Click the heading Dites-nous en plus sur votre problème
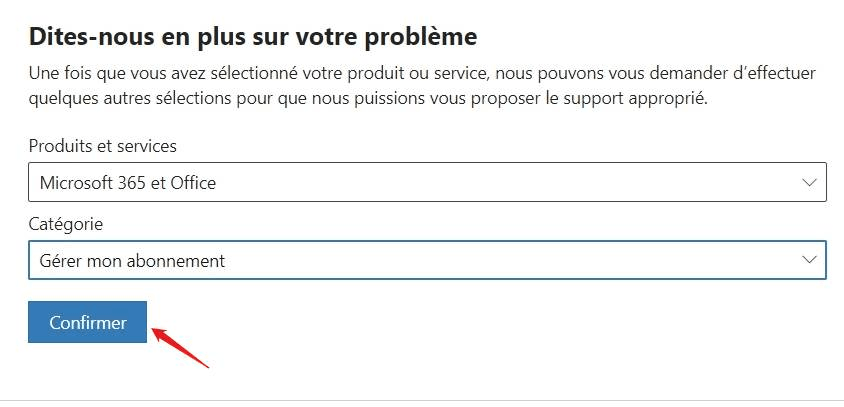844x407 pixels. [253, 37]
